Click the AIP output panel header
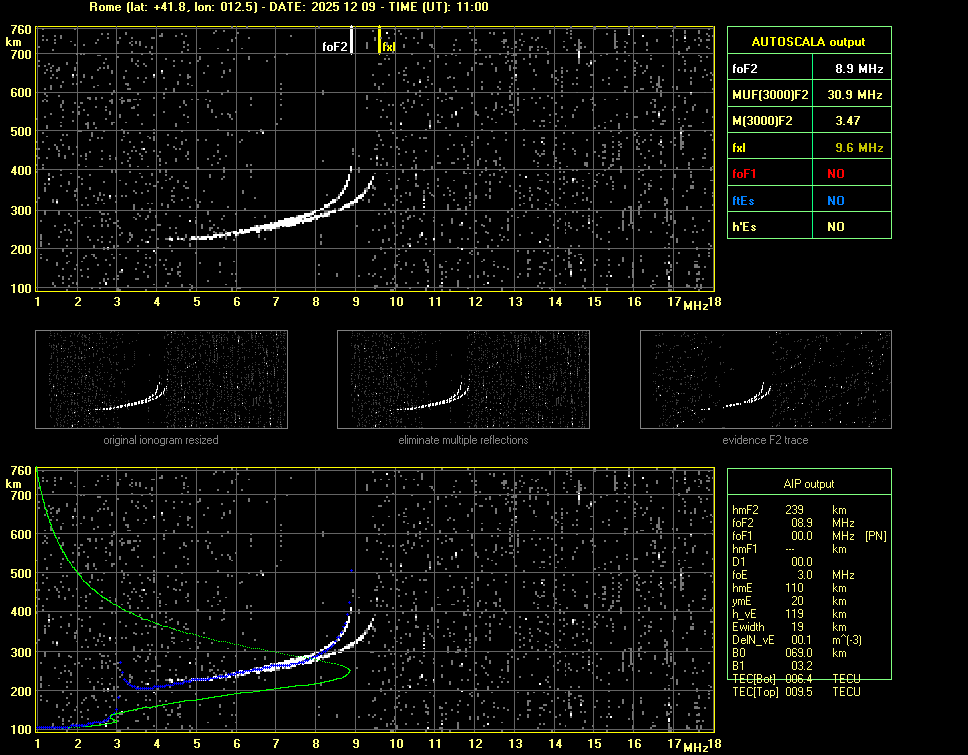The height and width of the screenshot is (755, 968). coord(808,484)
